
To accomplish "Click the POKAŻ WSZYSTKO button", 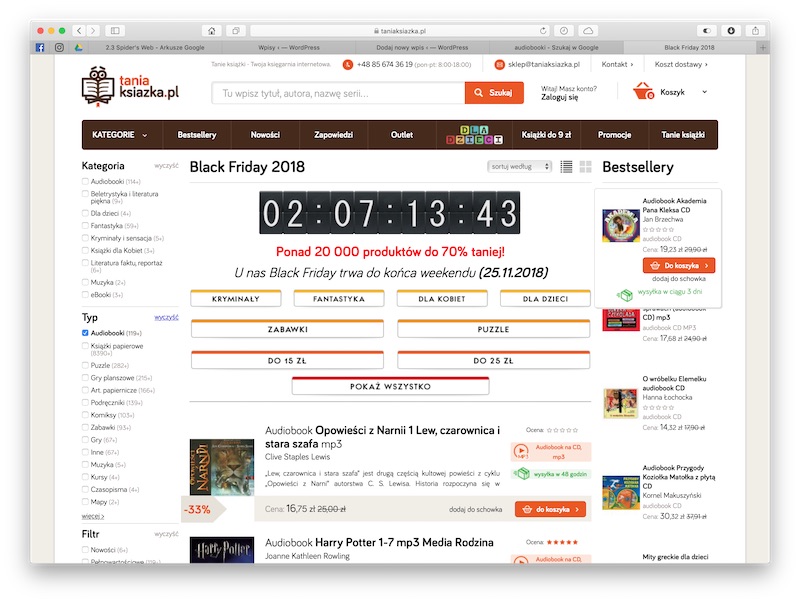I will [390, 386].
